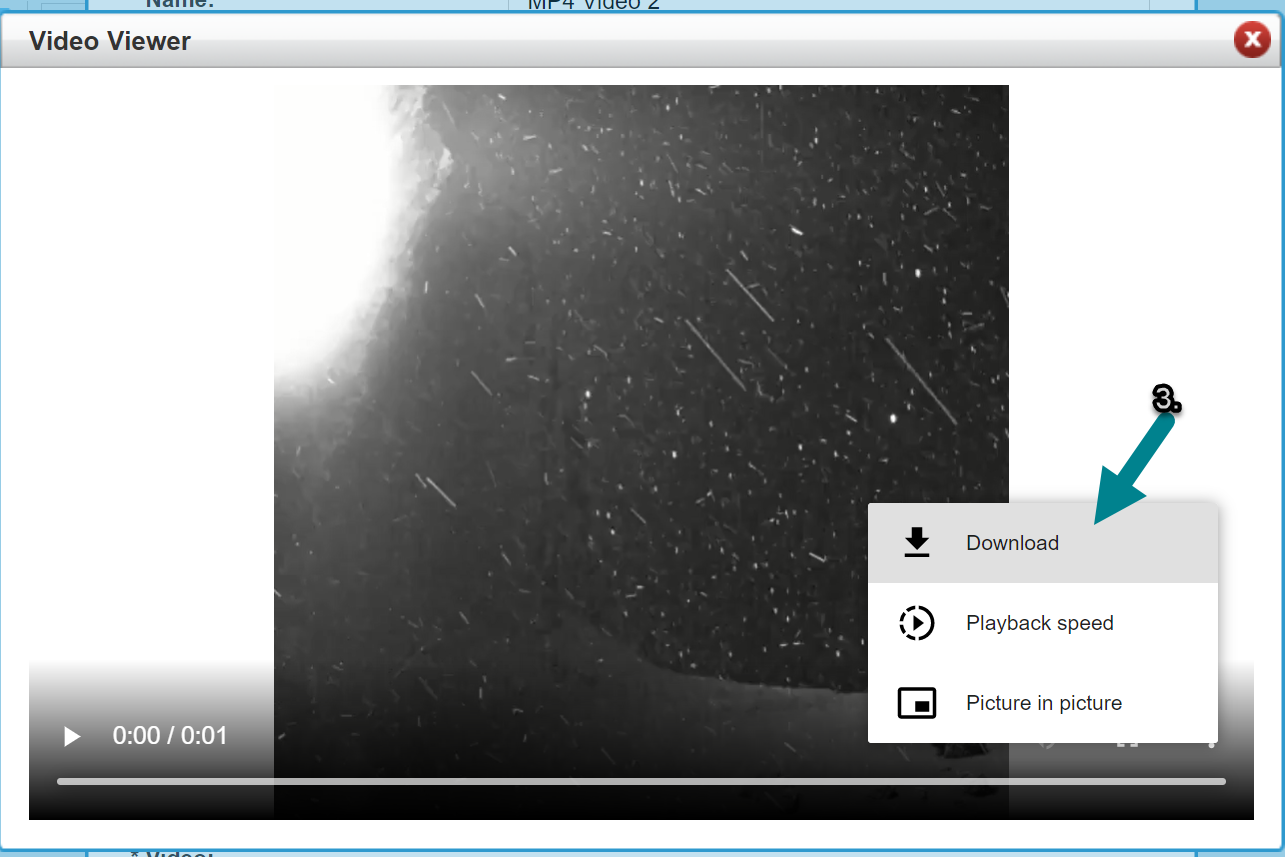Click the dashed-circle playback speed icon
Image resolution: width=1285 pixels, height=857 pixels.
916,623
